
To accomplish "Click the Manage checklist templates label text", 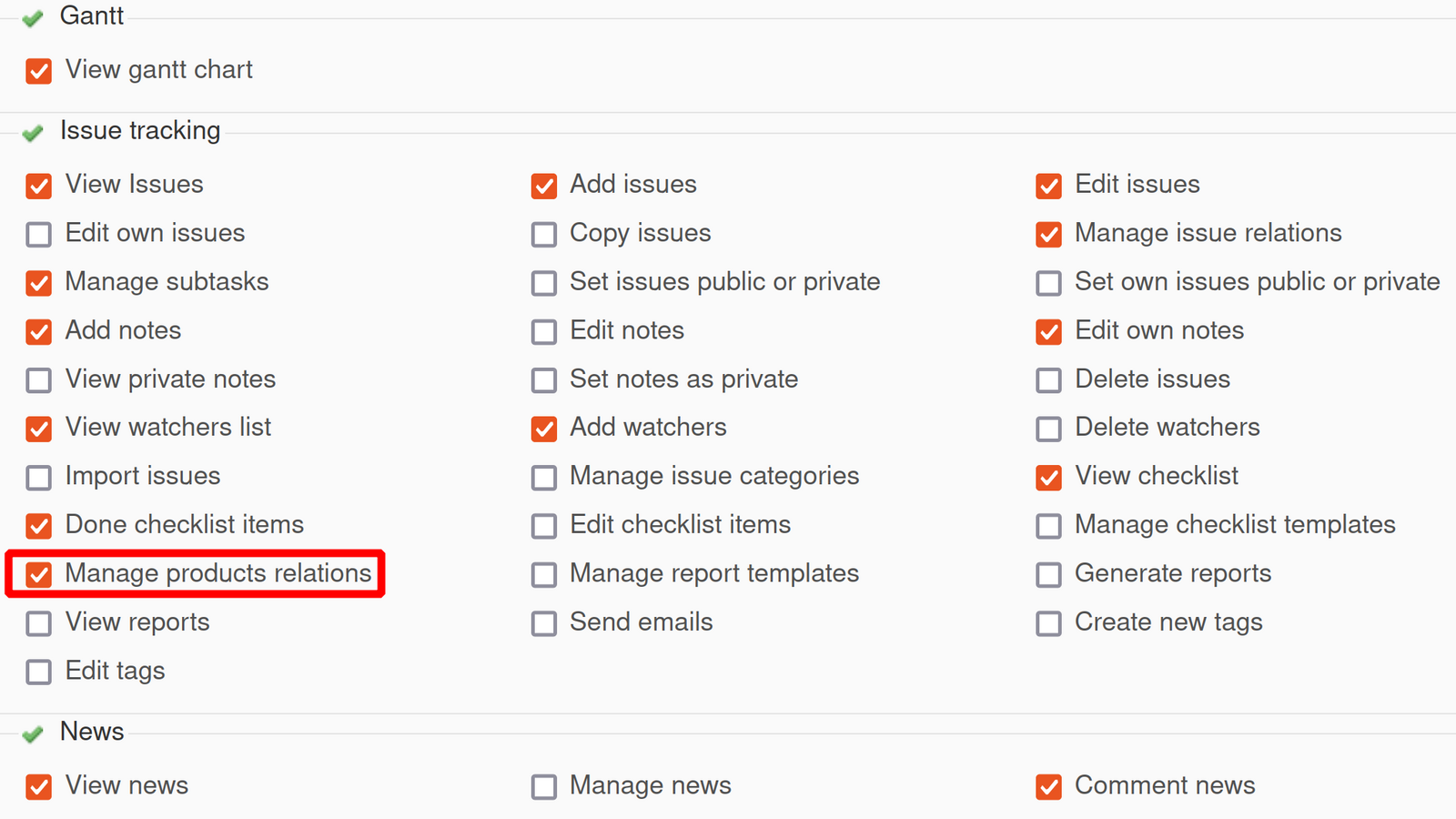I will [1235, 525].
